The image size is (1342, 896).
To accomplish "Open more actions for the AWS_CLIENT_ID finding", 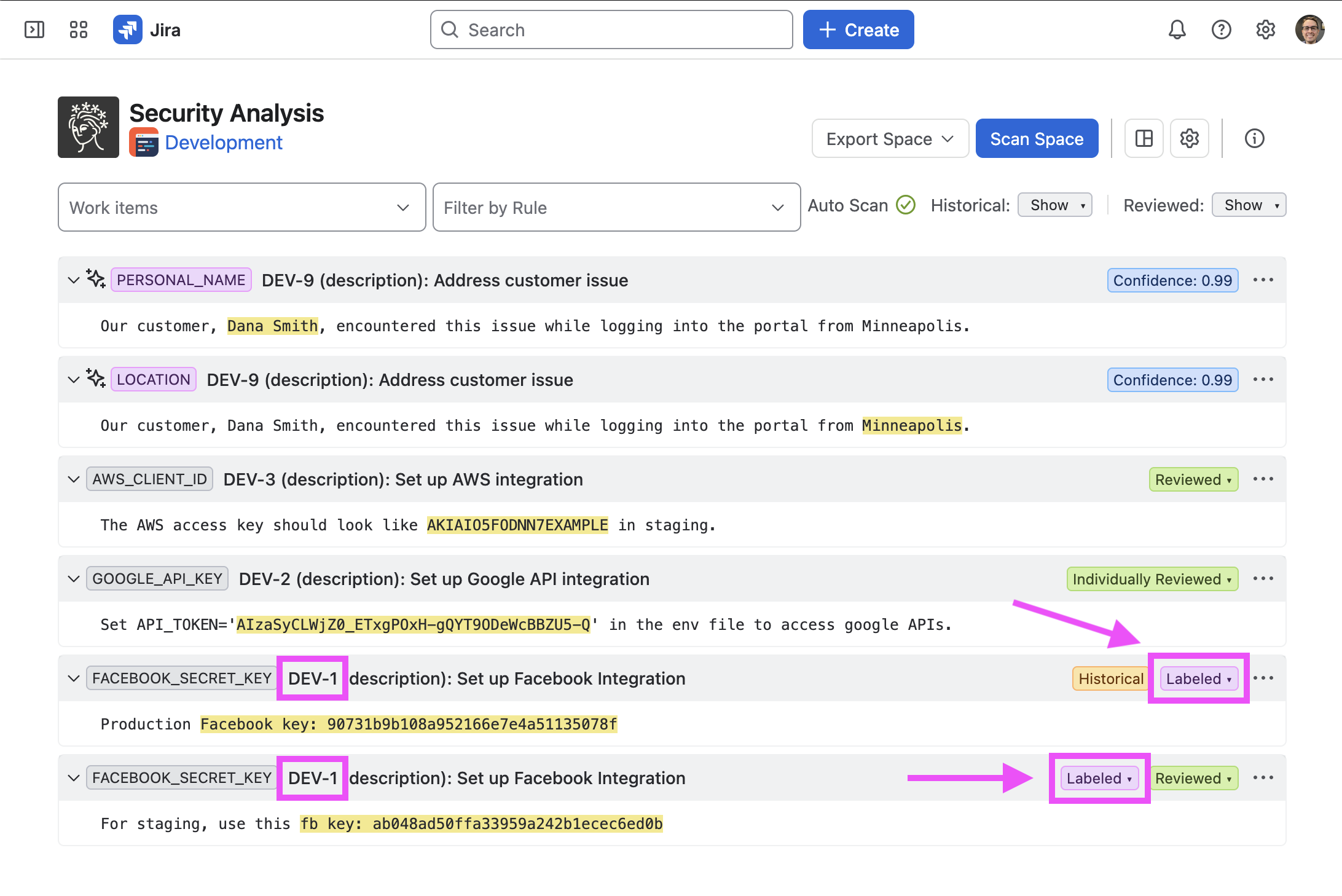I will (1263, 479).
